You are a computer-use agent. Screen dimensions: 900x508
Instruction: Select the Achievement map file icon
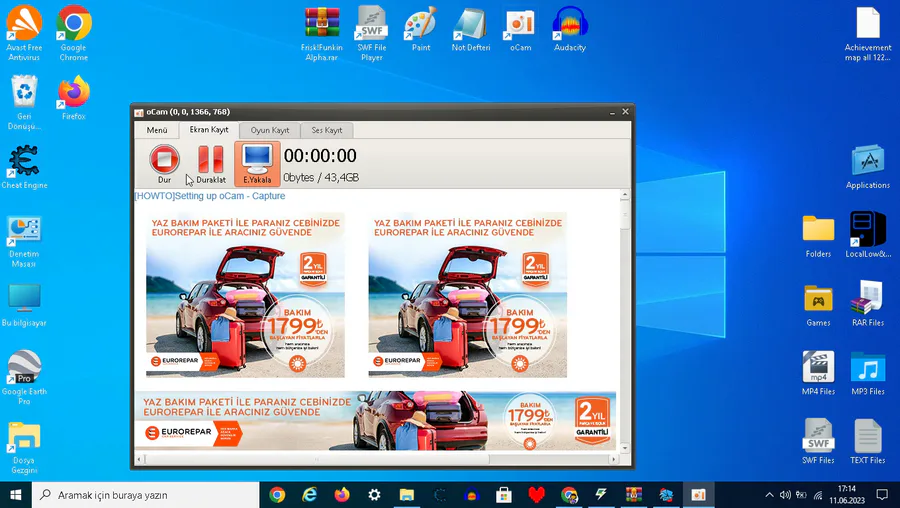click(x=868, y=33)
